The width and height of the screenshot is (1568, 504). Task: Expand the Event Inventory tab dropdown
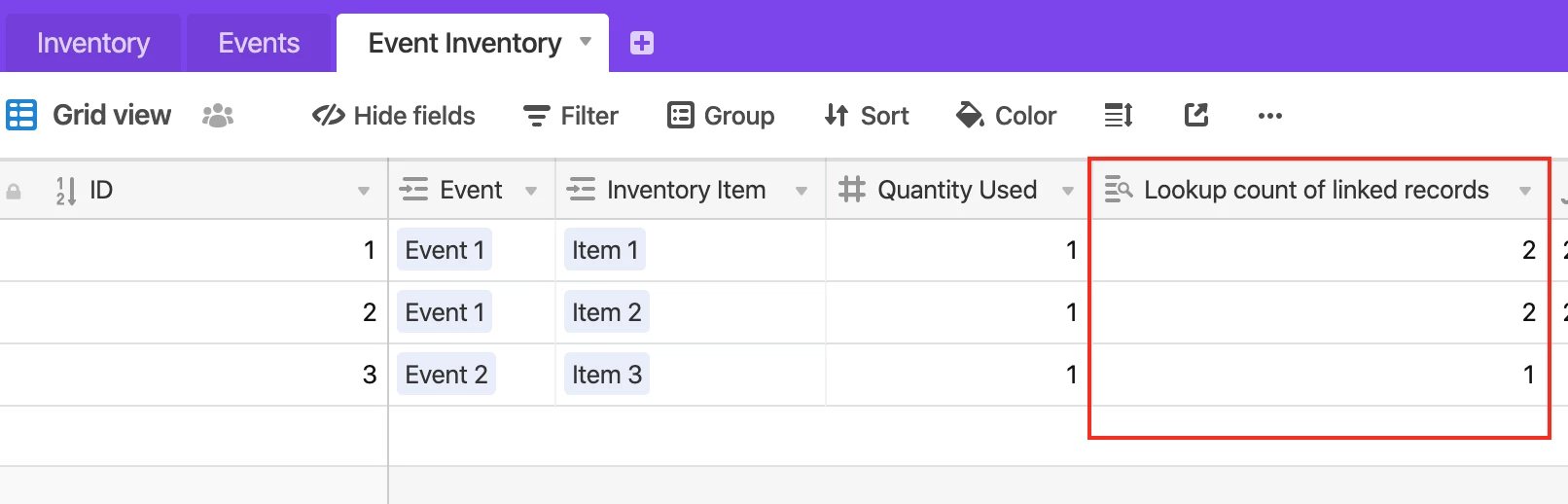pyautogui.click(x=586, y=42)
